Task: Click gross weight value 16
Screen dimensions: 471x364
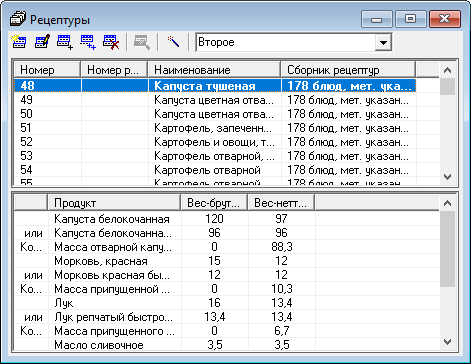Action: (x=214, y=303)
